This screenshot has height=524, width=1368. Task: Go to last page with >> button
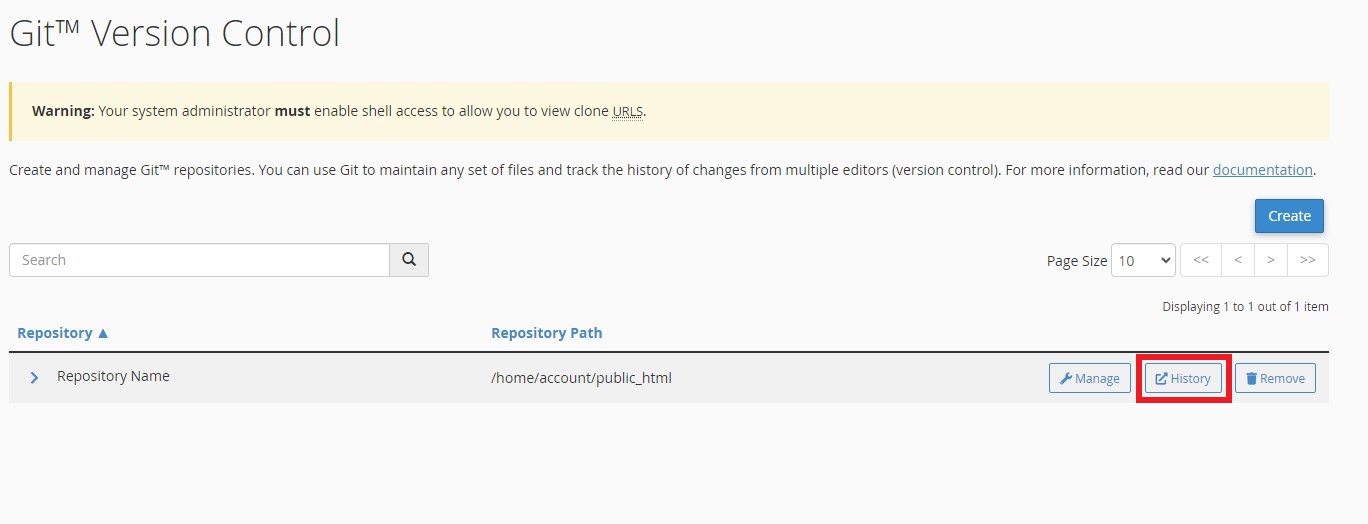tap(1308, 260)
